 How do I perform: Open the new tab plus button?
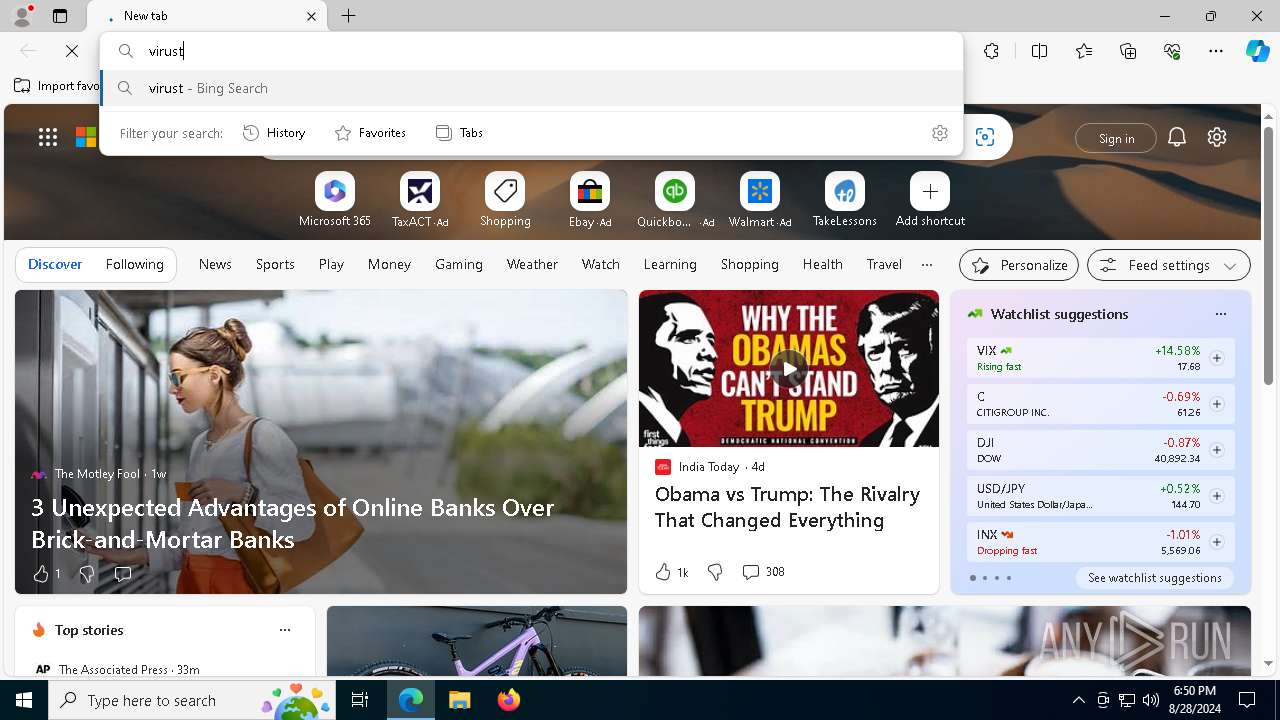(x=348, y=16)
